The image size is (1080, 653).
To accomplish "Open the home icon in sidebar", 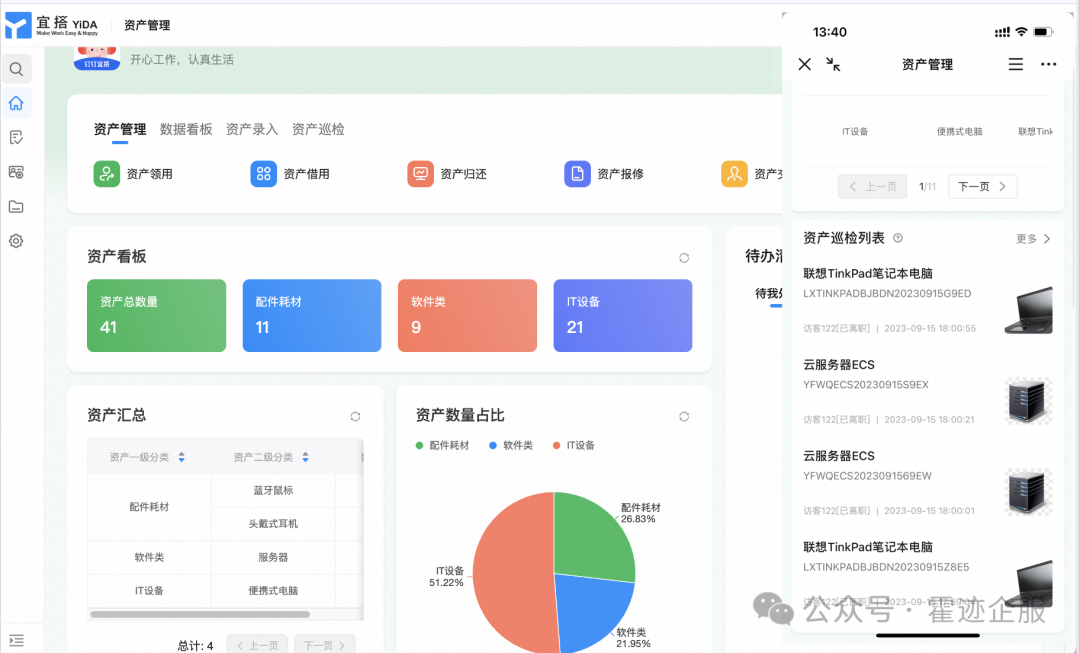I will 16,103.
